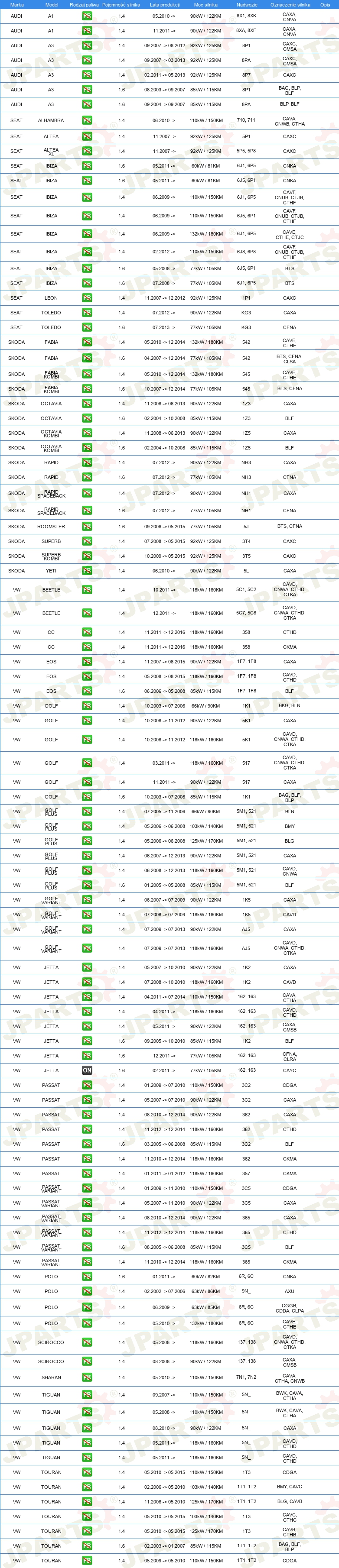Click years 09.2006 -> 05.2015 for ROOMSTER
This screenshot has height=1568, width=339.
[x=164, y=527]
